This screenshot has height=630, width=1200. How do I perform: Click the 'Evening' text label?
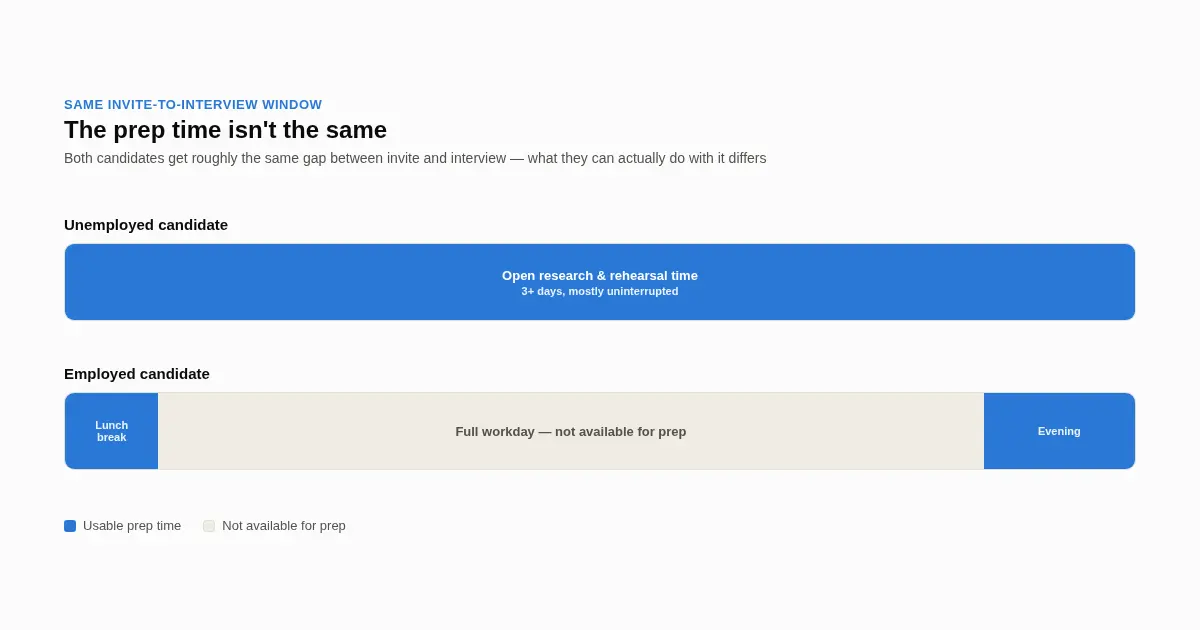(1059, 431)
